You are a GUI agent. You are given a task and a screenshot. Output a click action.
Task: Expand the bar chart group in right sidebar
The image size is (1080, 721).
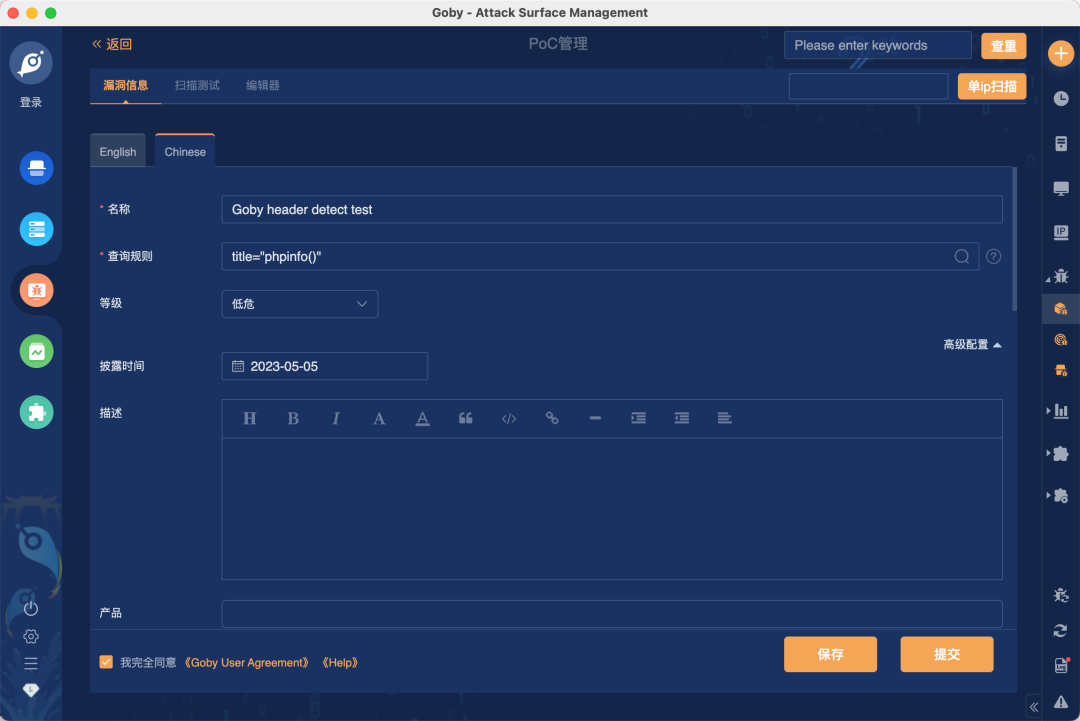[x=1048, y=410]
